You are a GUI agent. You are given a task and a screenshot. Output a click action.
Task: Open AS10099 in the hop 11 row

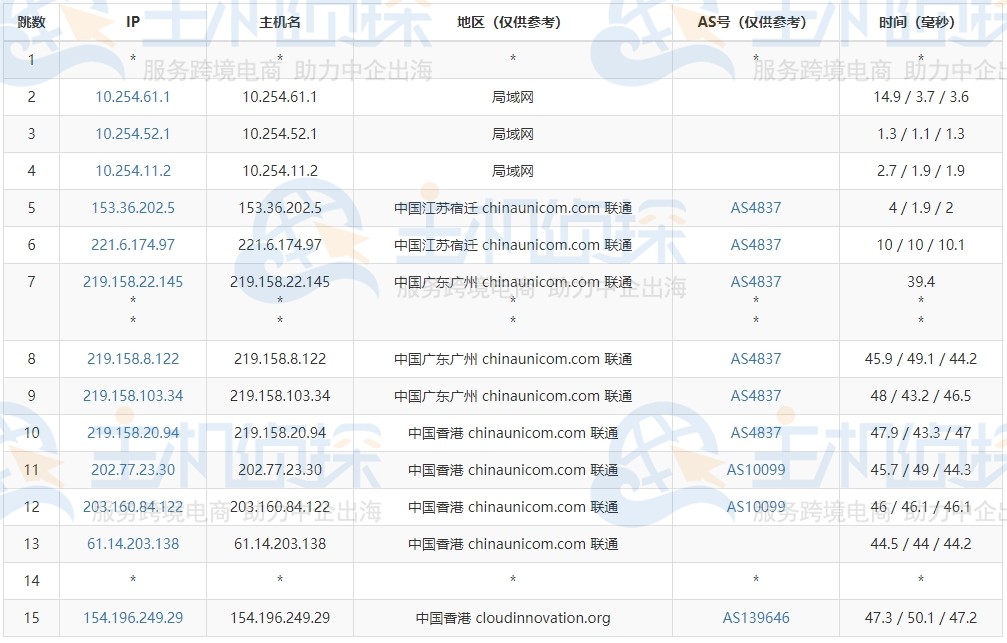click(756, 470)
